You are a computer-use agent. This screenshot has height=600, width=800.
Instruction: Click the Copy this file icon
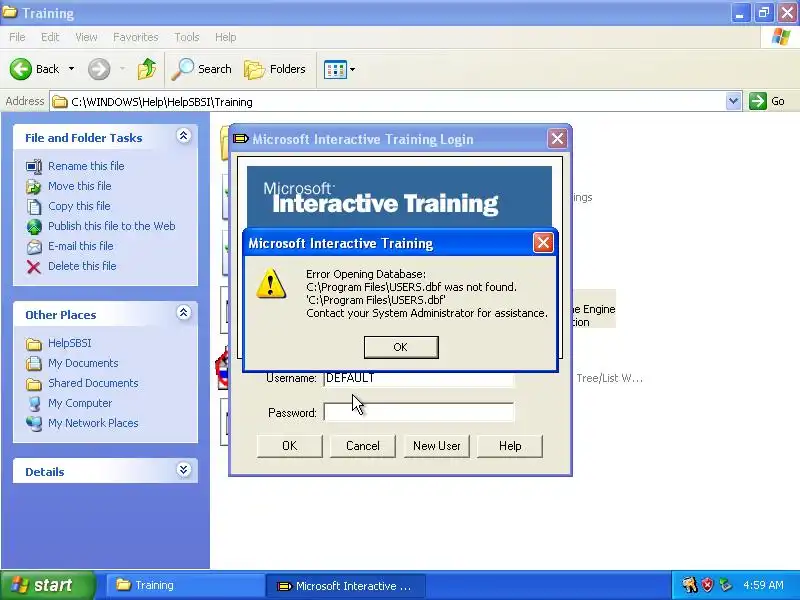[x=34, y=207]
